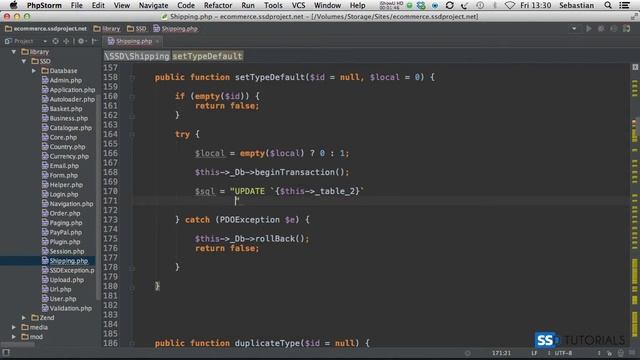The image size is (640, 360).
Task: Click the SSD breadcrumb in navigation bar
Action: (x=137, y=29)
